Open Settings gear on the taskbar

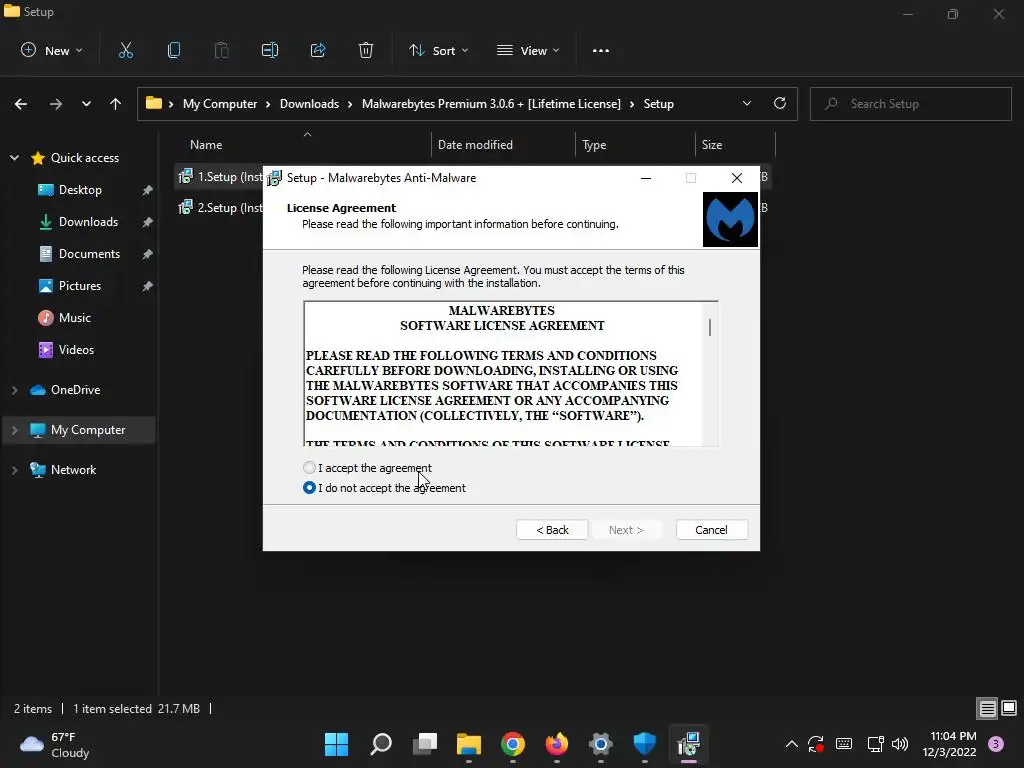tap(601, 744)
